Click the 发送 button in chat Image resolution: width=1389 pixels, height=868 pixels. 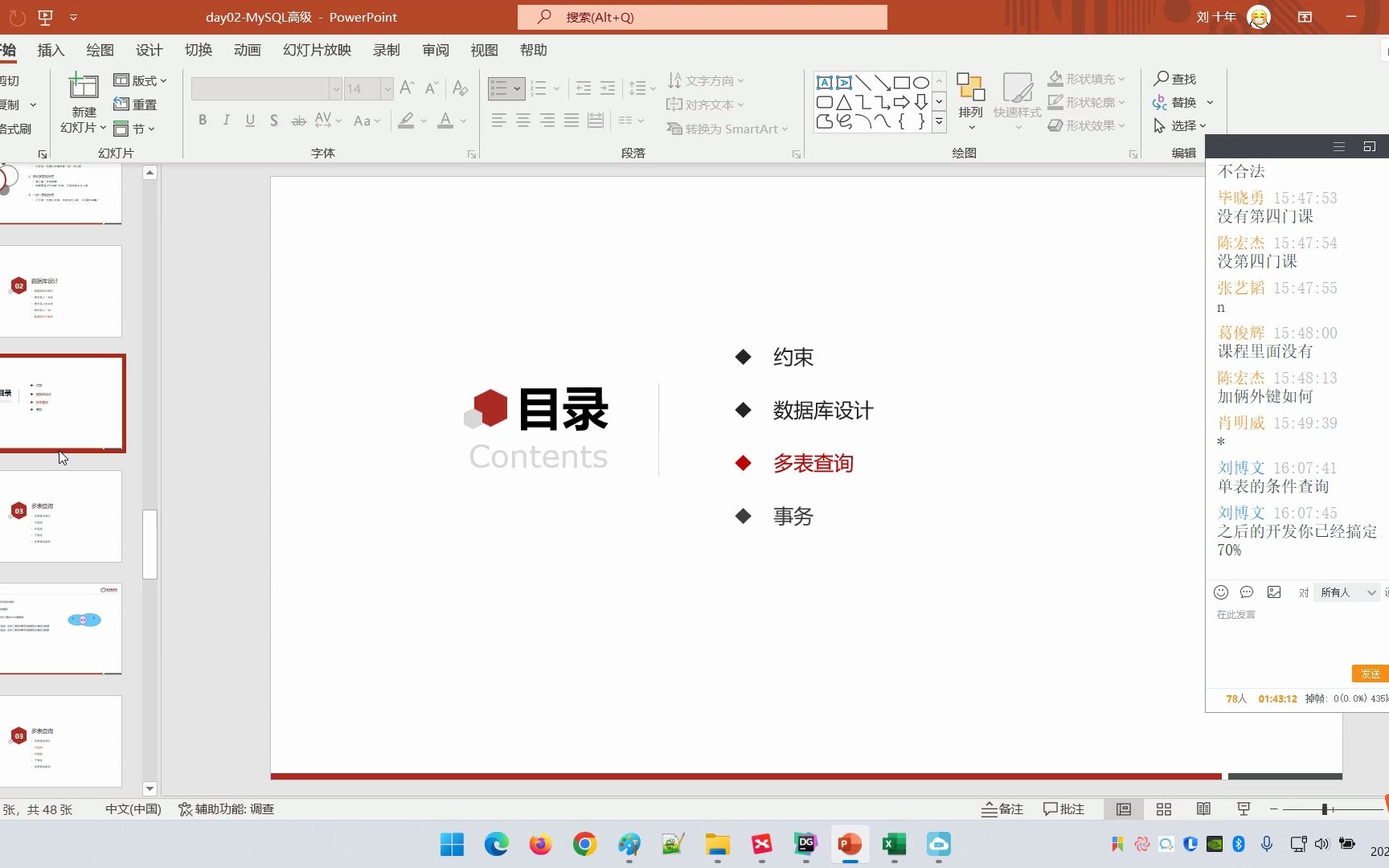(x=1371, y=674)
